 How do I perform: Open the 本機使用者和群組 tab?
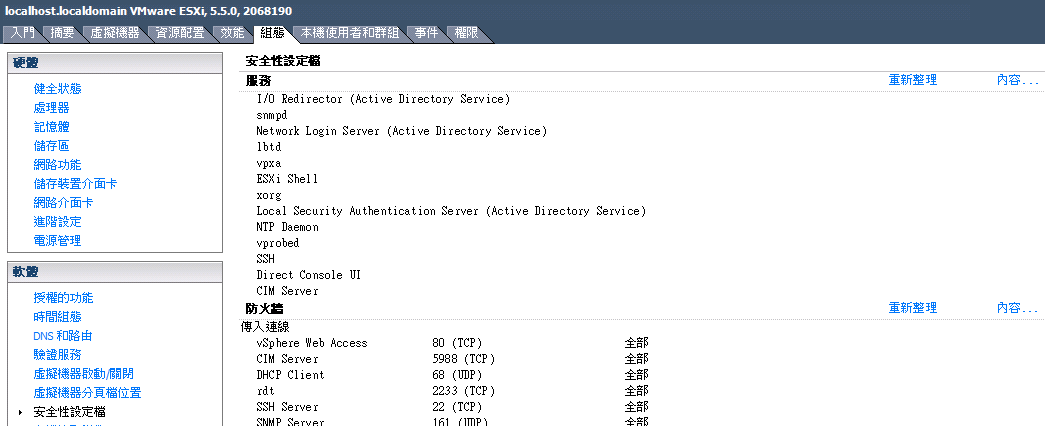click(350, 33)
